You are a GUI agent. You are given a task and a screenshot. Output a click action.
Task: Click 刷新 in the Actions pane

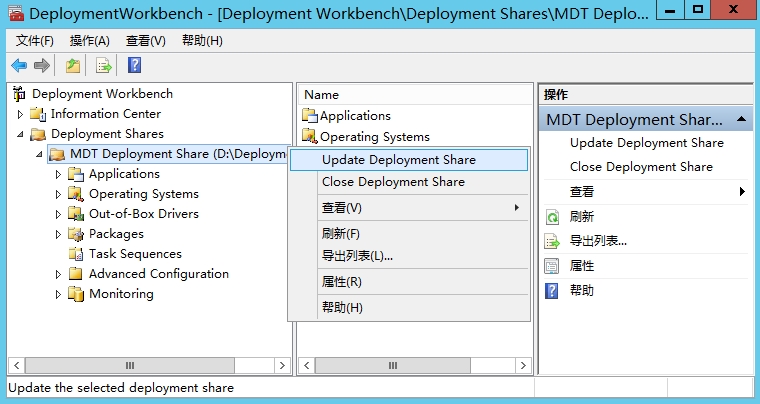point(582,217)
